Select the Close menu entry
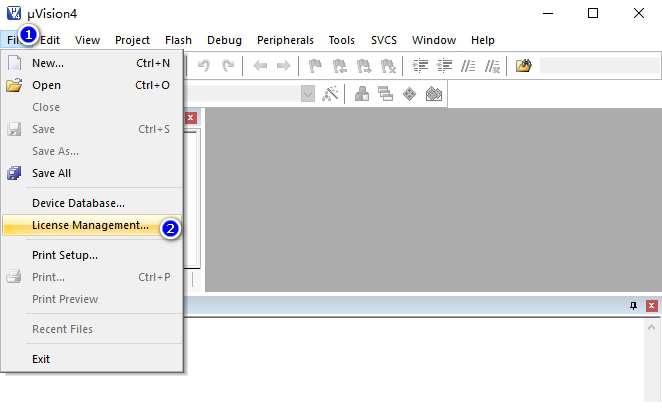This screenshot has width=662, height=418. click(92, 107)
